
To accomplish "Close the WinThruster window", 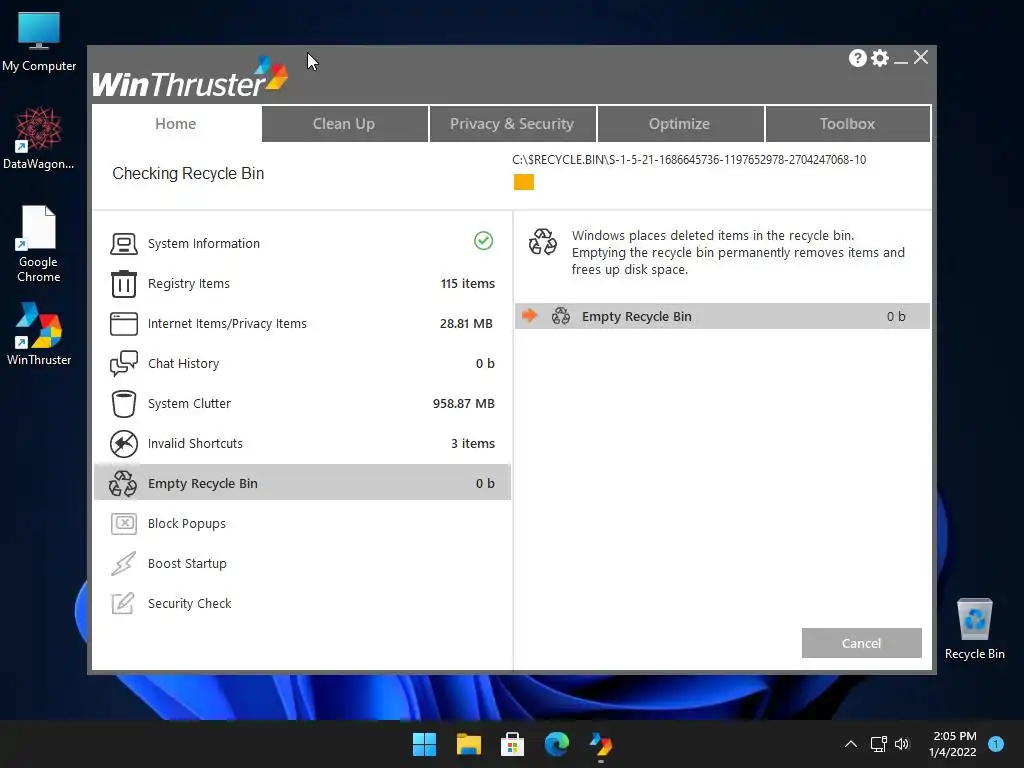I will coord(921,57).
